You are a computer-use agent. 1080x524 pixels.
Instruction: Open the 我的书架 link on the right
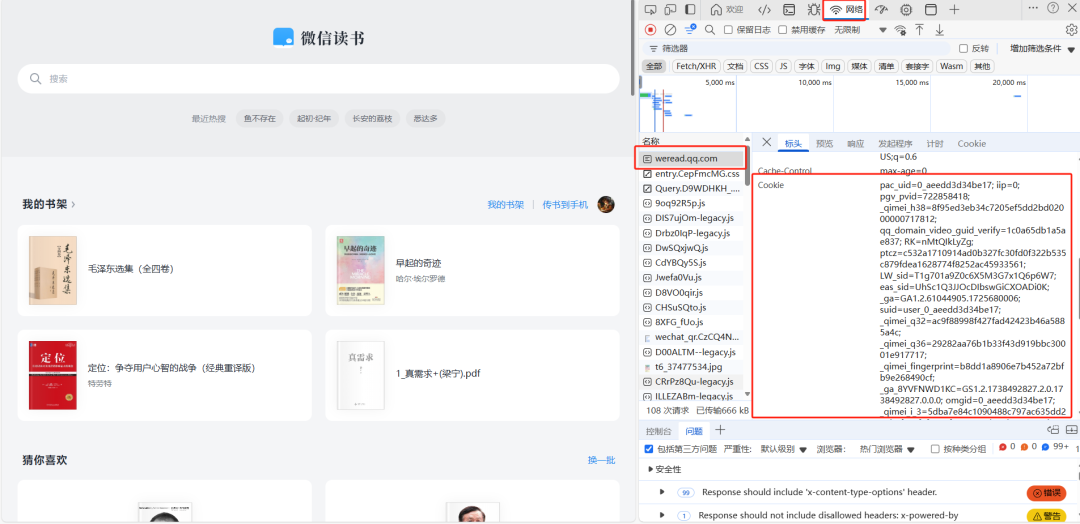pos(506,205)
